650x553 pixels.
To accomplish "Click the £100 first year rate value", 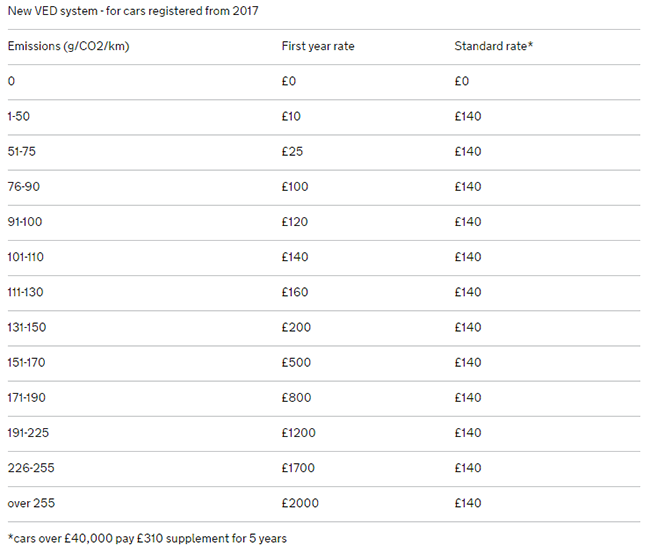I will point(295,187).
